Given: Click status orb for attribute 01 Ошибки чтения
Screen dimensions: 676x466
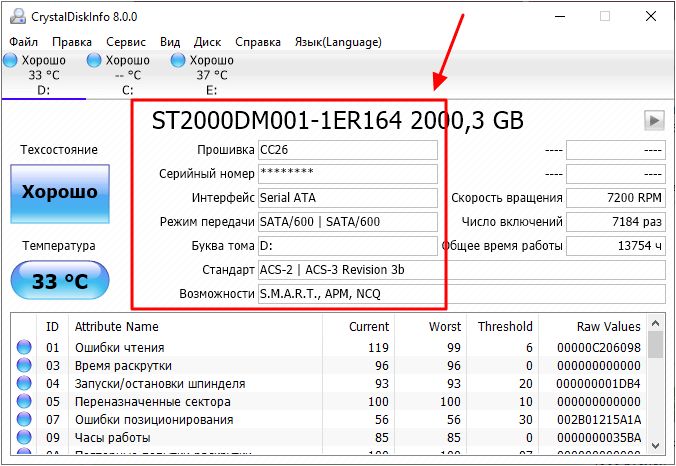Looking at the screenshot, I should click(24, 347).
